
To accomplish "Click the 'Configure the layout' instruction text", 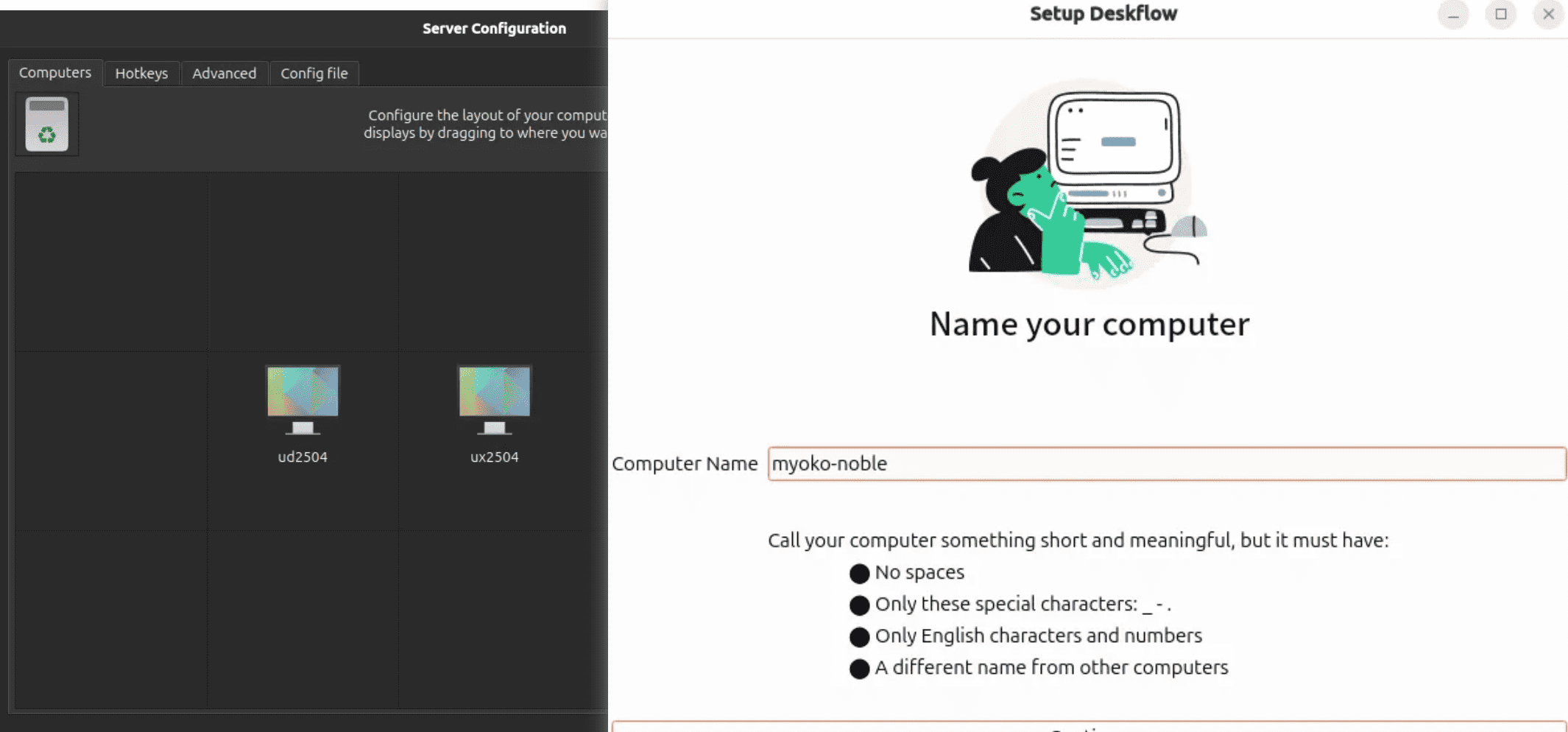I will tap(485, 124).
